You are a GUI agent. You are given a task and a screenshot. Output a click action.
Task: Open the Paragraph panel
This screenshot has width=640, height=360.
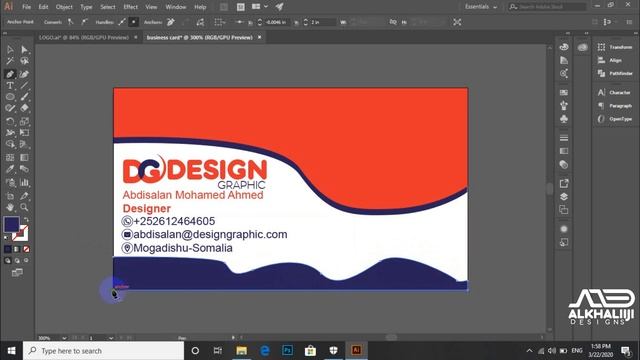coord(615,106)
